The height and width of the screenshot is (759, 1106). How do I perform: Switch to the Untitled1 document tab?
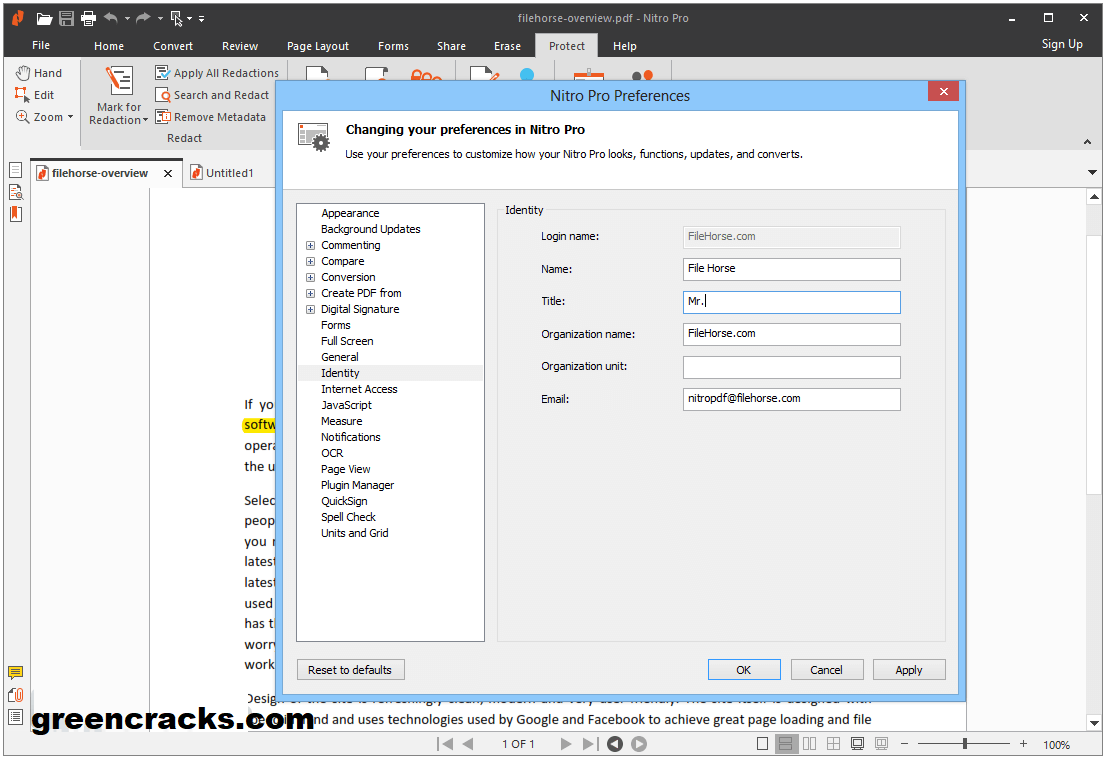point(229,173)
